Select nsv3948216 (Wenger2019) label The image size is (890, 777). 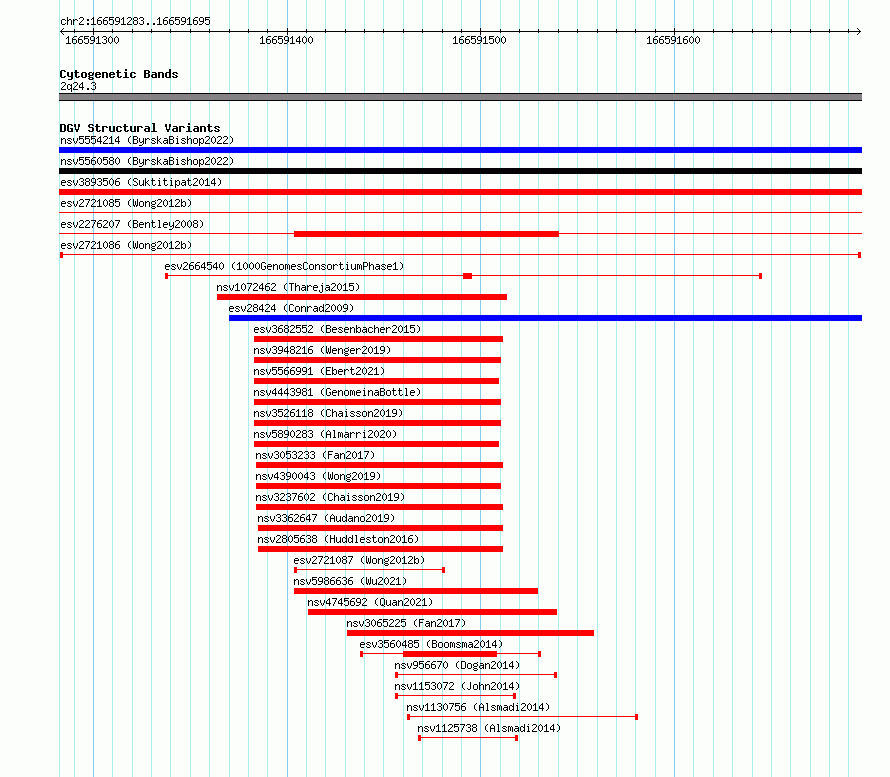coord(322,350)
